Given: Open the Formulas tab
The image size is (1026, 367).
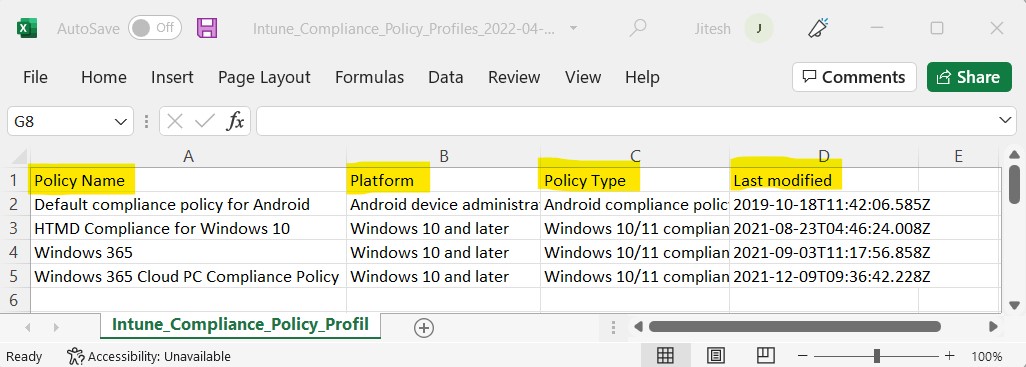Looking at the screenshot, I should (x=370, y=77).
